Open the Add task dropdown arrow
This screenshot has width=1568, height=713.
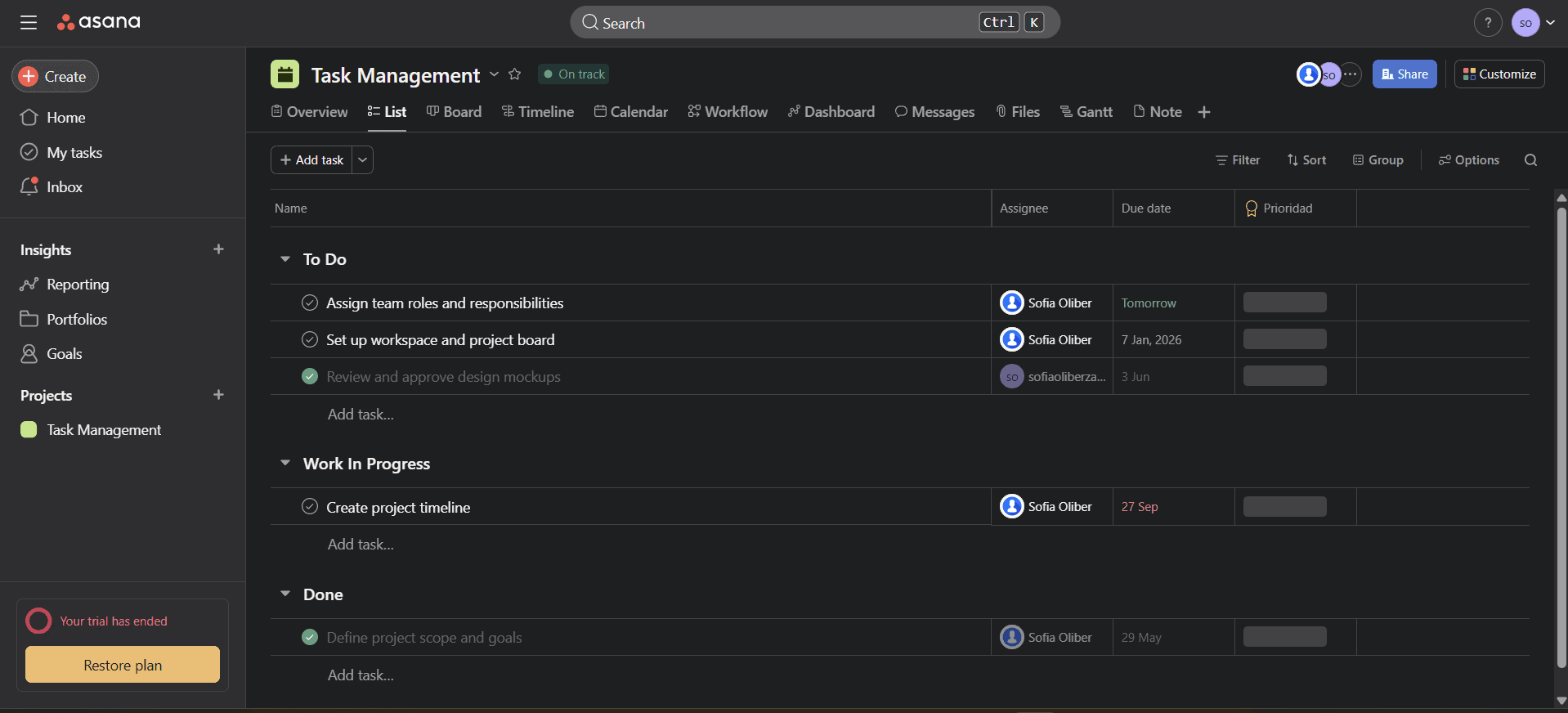[x=362, y=160]
